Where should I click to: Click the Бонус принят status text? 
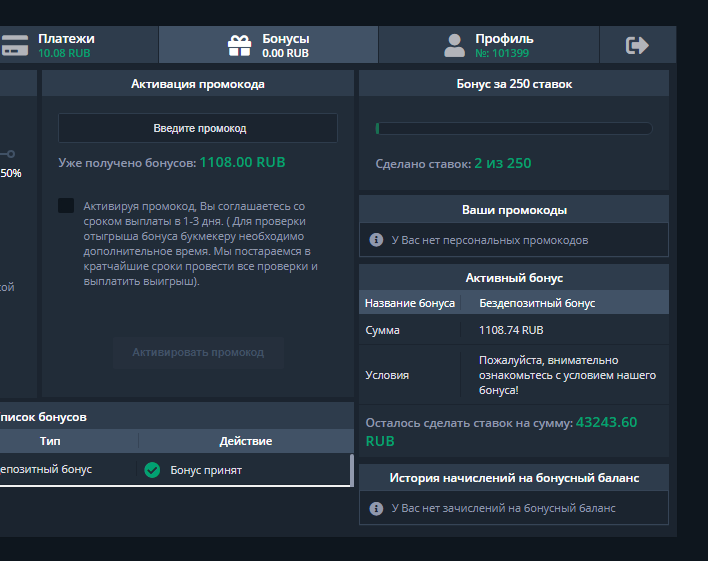pos(206,470)
